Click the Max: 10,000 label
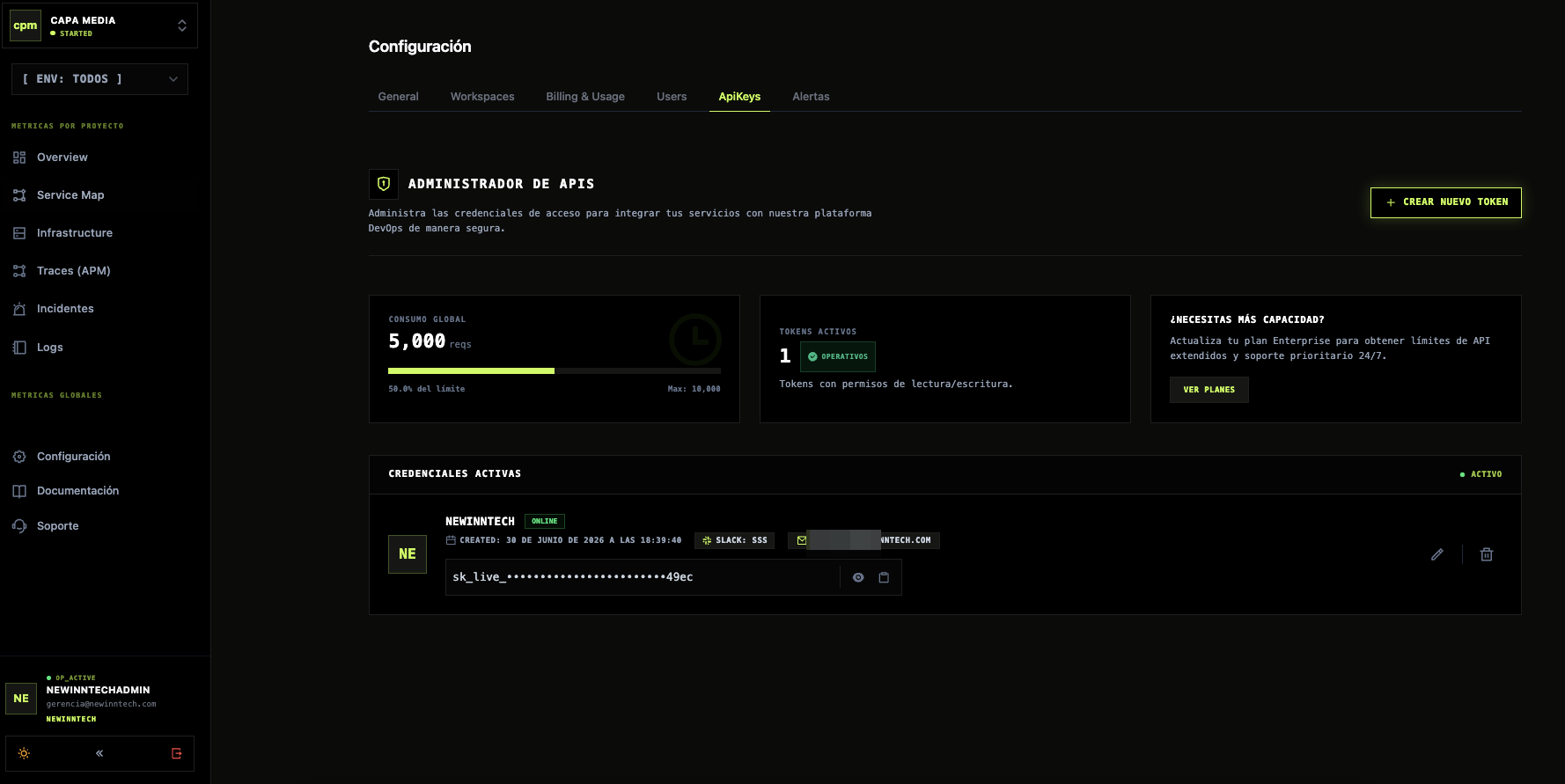The width and height of the screenshot is (1565, 784). (694, 389)
